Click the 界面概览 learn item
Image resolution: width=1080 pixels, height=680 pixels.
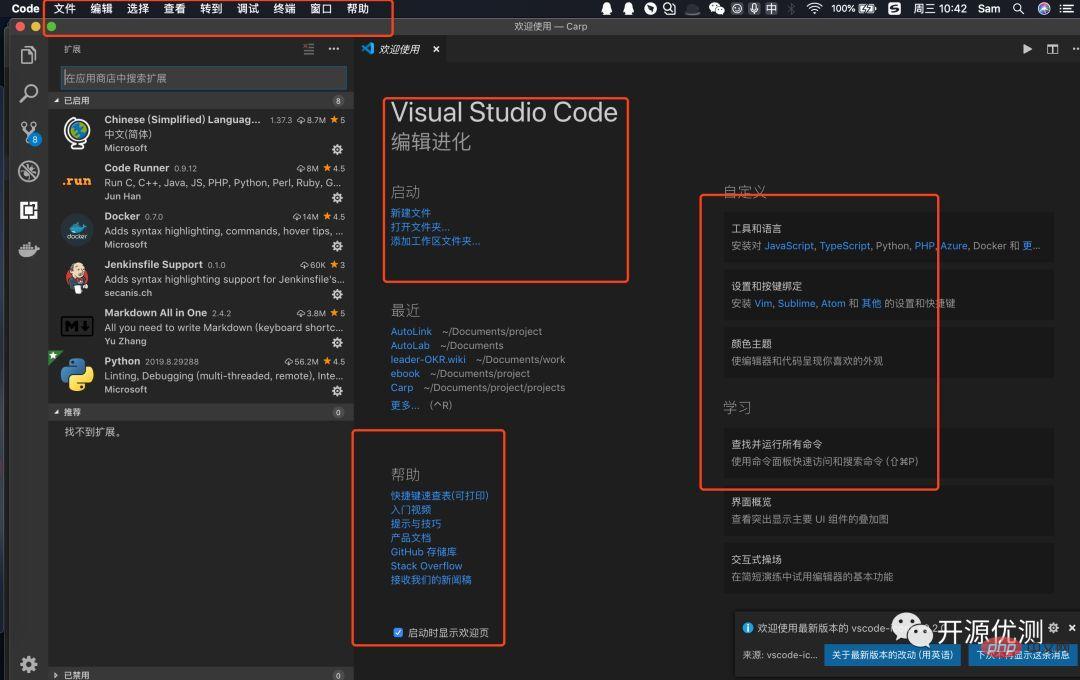[888, 511]
